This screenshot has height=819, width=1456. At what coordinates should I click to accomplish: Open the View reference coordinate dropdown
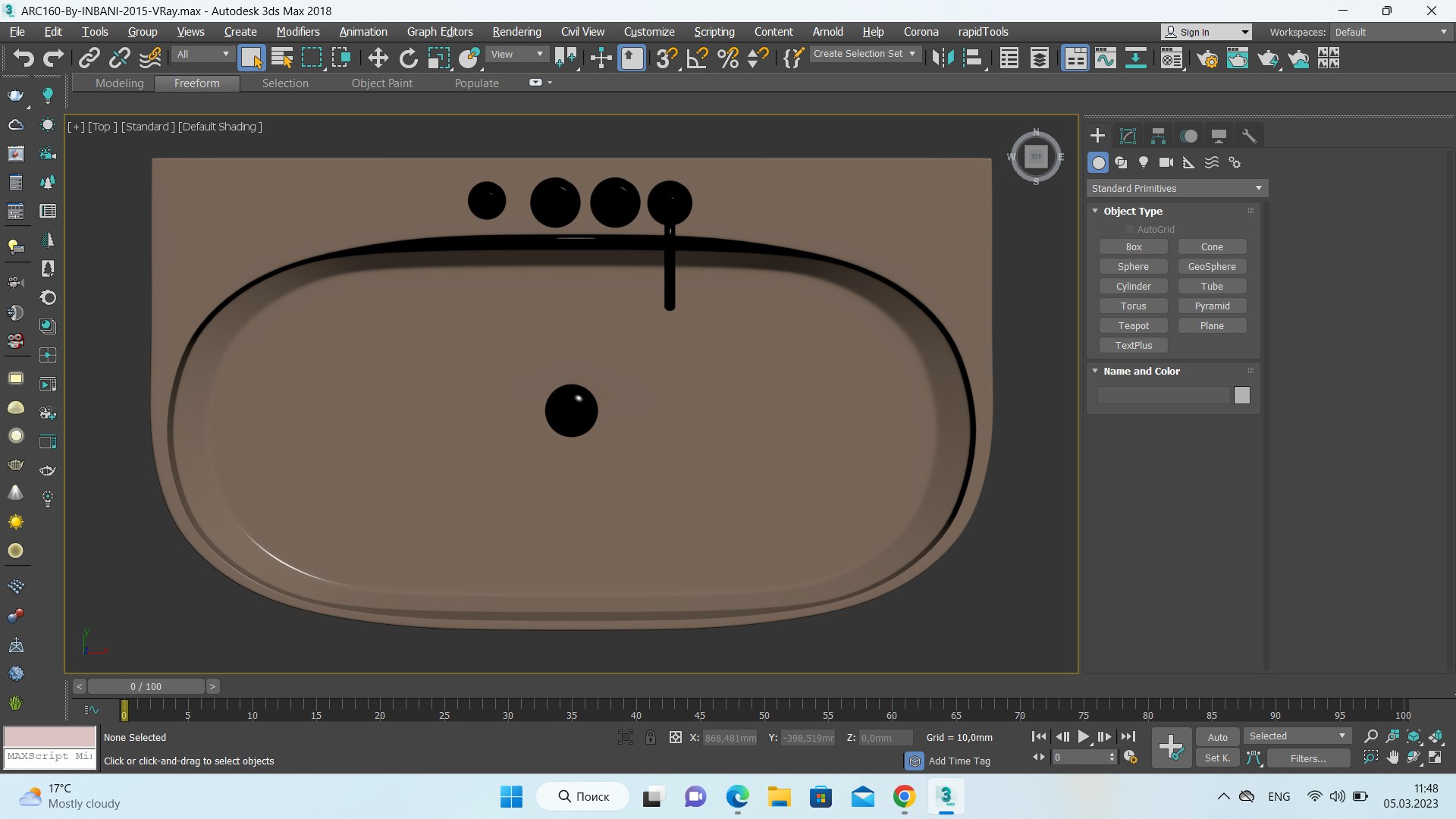pyautogui.click(x=517, y=55)
